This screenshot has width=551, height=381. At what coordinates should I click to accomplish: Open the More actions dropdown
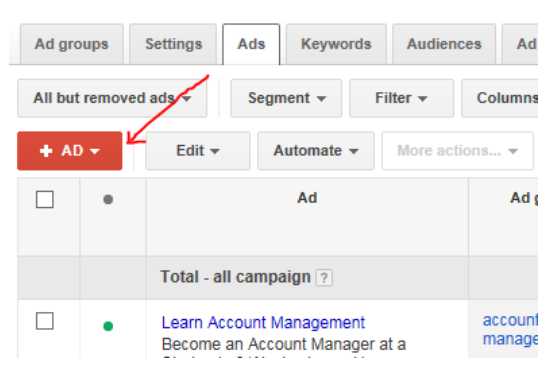(457, 151)
